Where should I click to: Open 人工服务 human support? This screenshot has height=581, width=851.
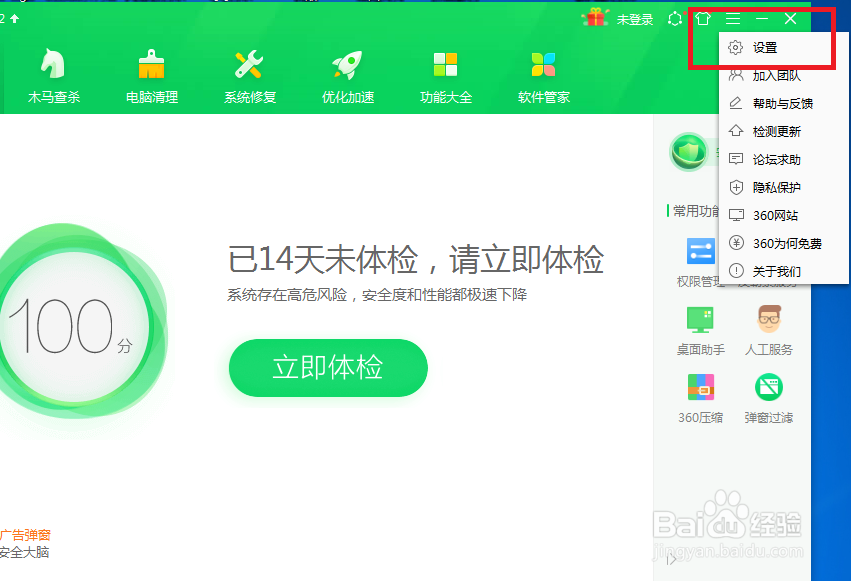coord(769,330)
